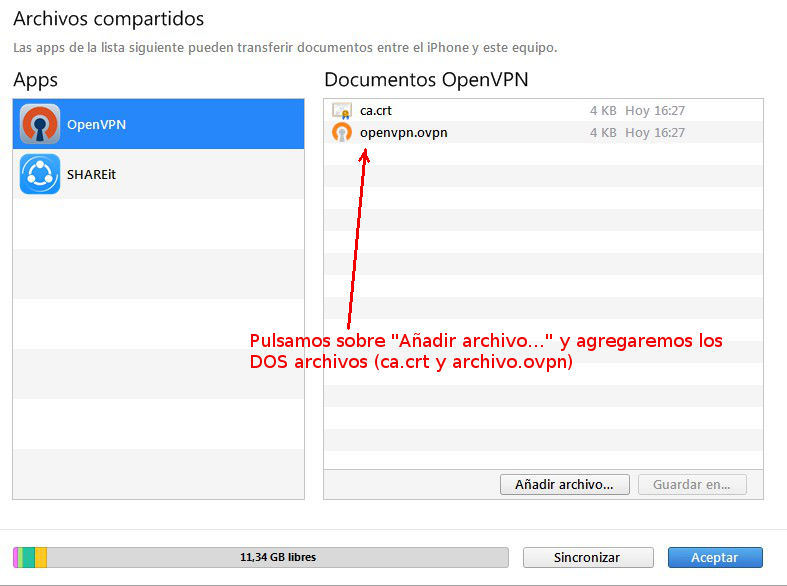The image size is (787, 586).
Task: Select the SHAREit entry in Apps list
Action: (x=158, y=174)
